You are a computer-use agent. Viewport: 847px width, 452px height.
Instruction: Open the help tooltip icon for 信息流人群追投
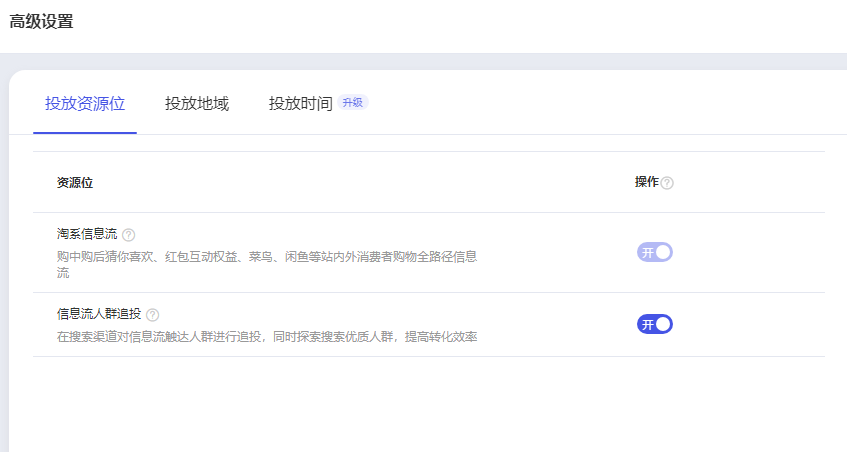(152, 315)
